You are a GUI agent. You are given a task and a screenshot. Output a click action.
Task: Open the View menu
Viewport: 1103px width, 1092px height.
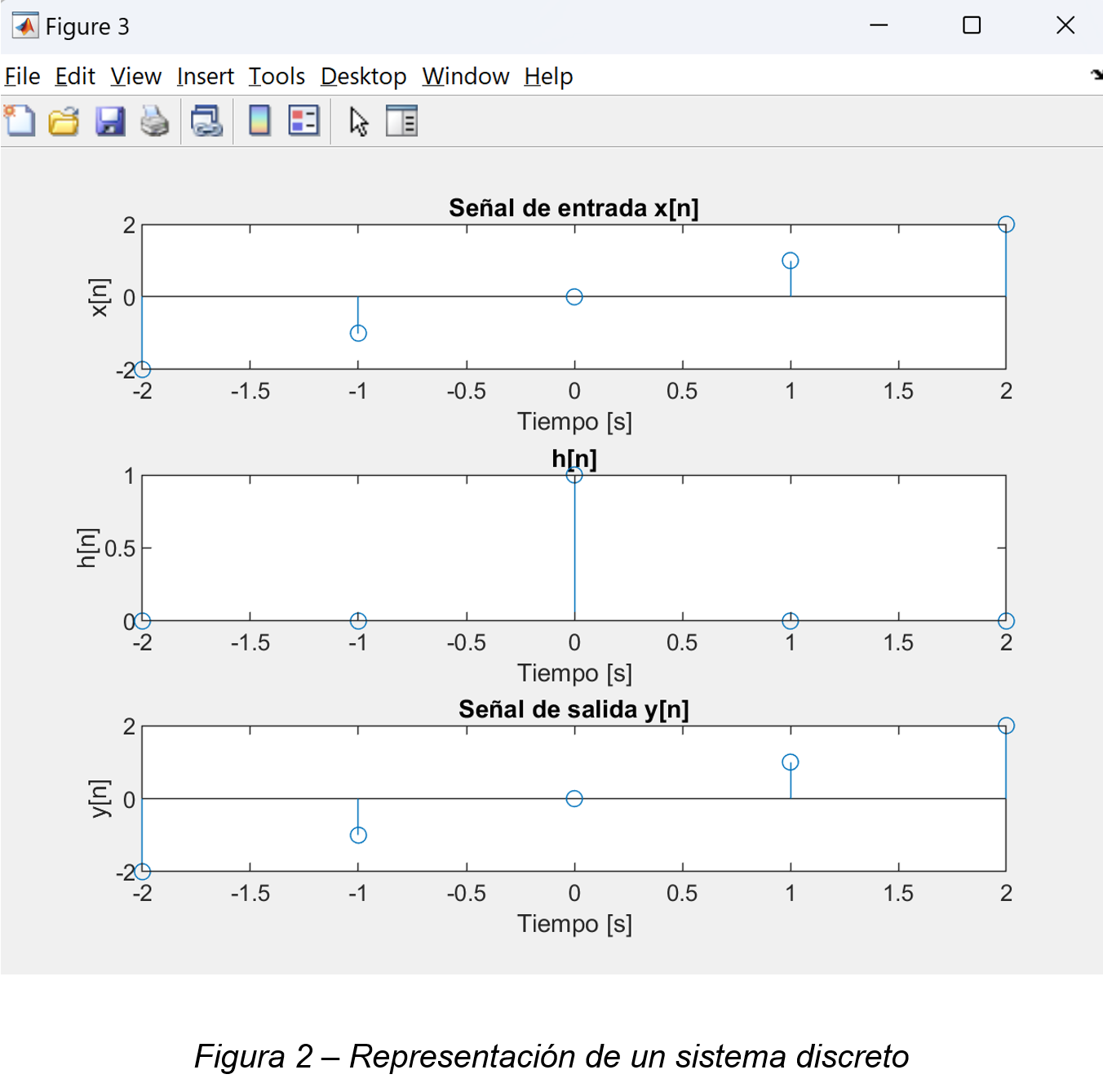coord(136,77)
